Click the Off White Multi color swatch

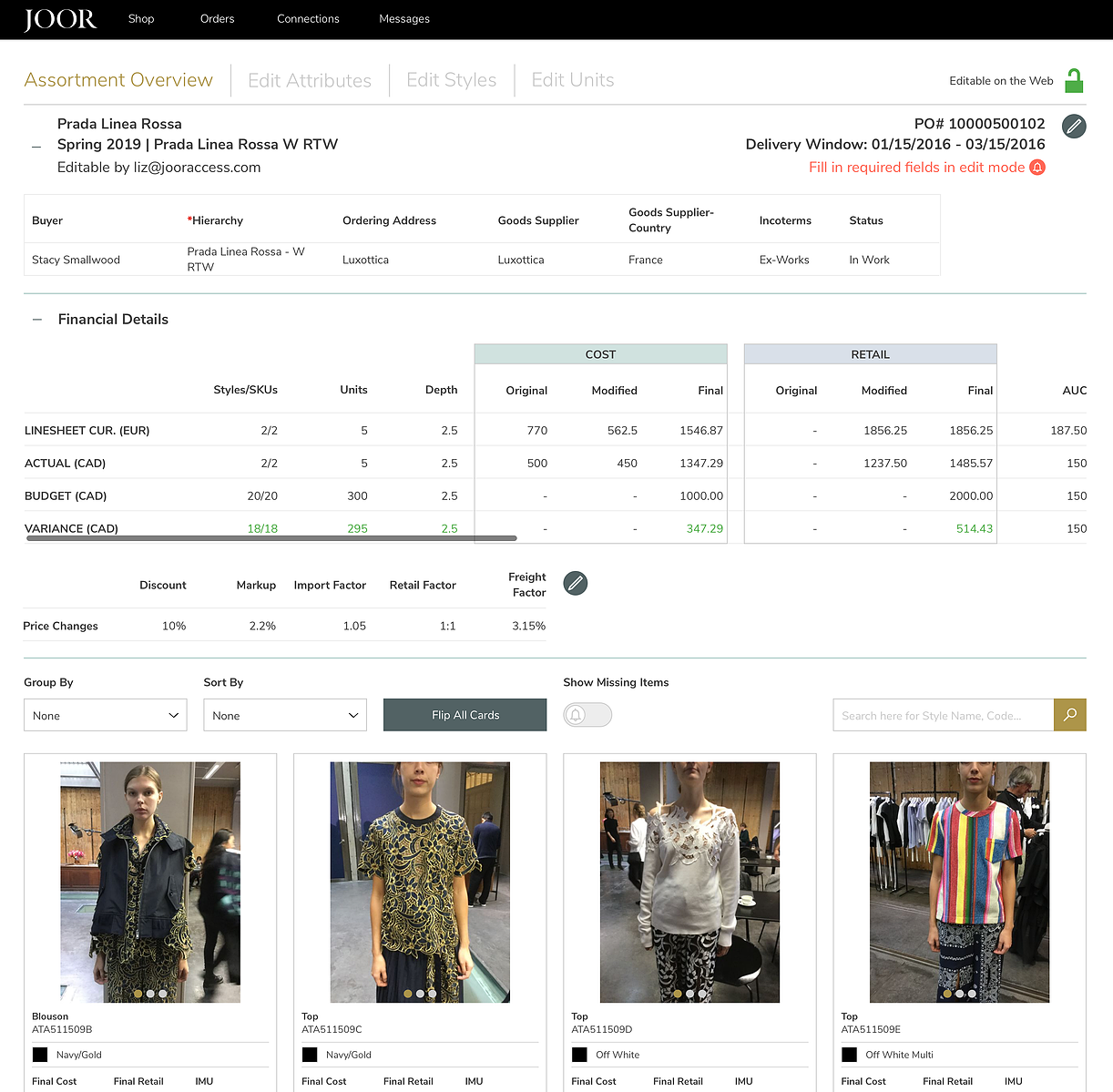(849, 1055)
